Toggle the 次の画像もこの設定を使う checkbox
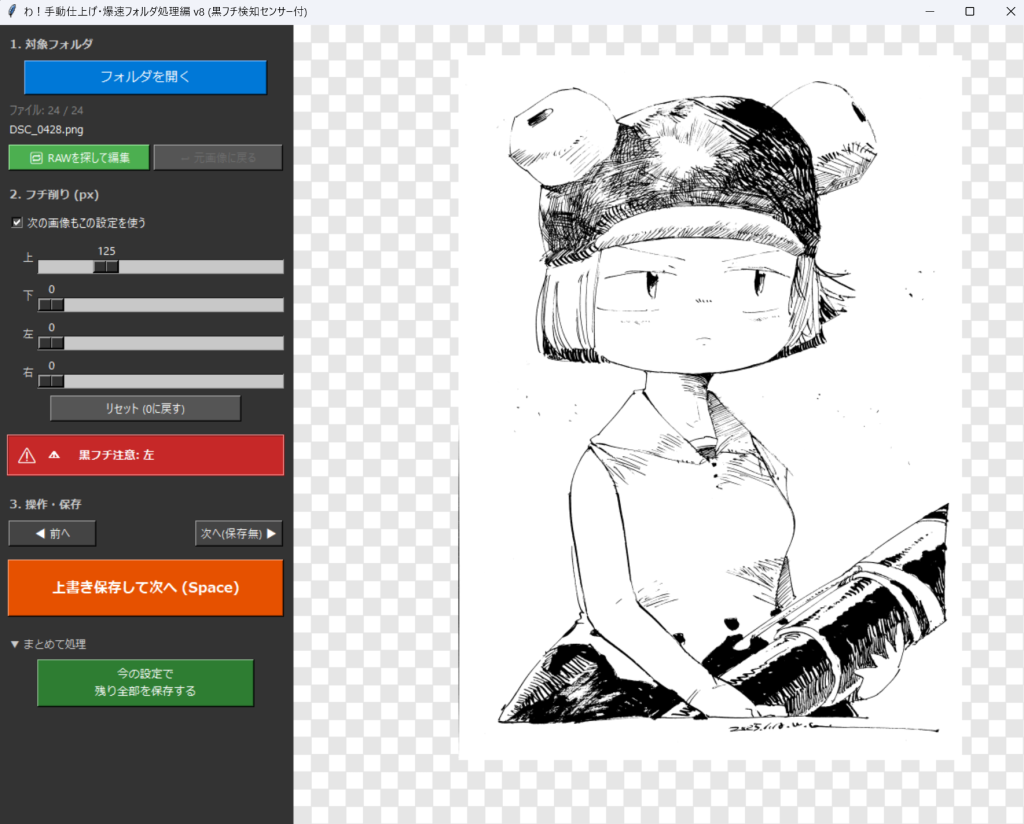 (17, 223)
